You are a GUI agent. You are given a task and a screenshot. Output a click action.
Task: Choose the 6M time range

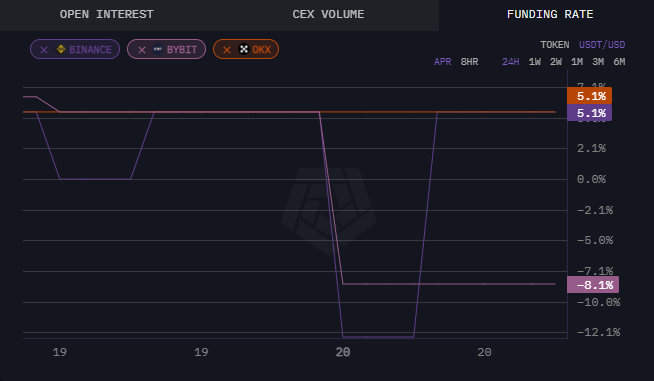tap(619, 62)
